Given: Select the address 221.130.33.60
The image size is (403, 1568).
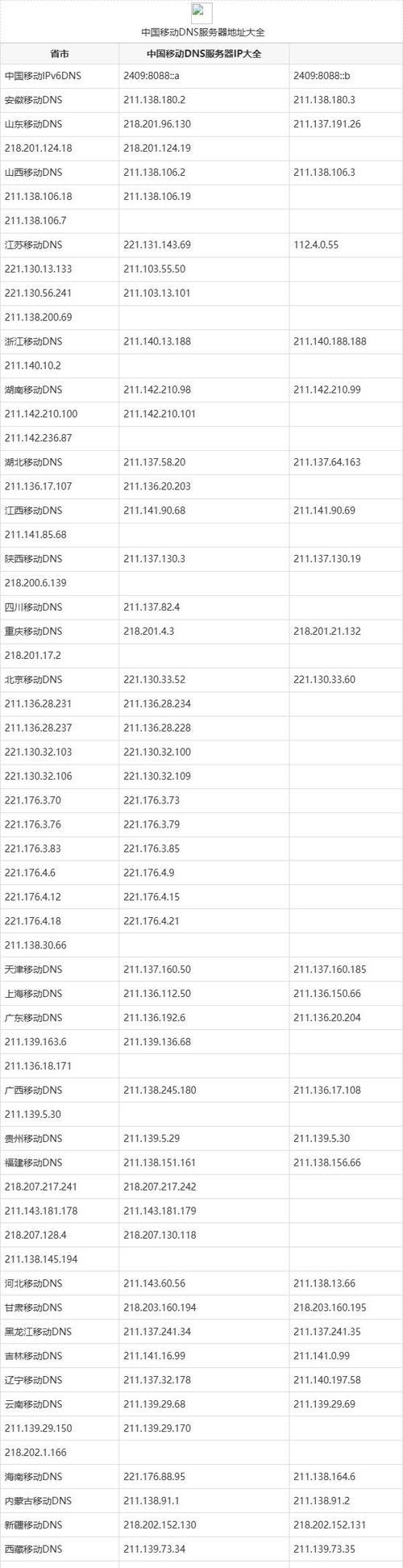Looking at the screenshot, I should coord(324,679).
